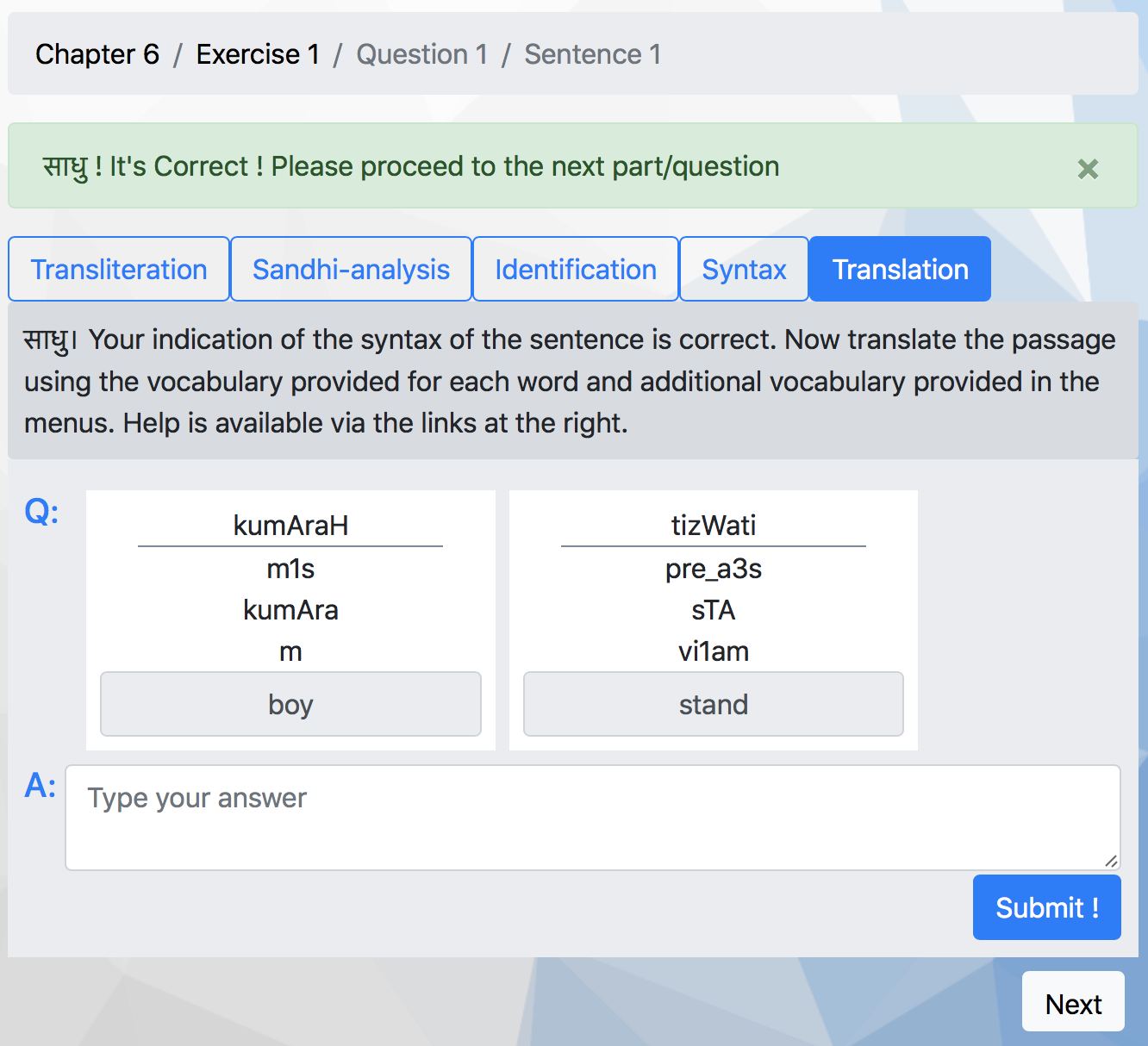Click the active Translation tab

(x=900, y=269)
